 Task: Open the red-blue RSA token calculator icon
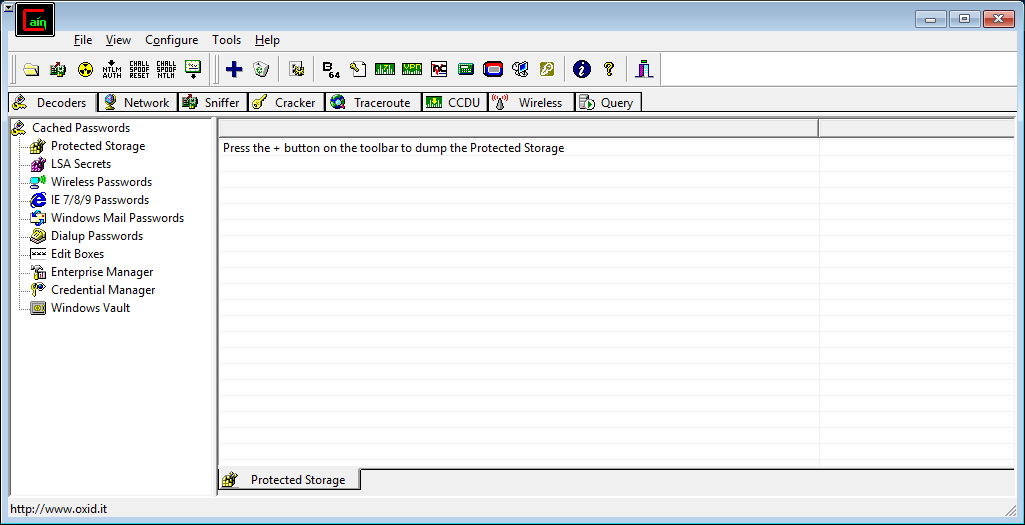[x=493, y=69]
